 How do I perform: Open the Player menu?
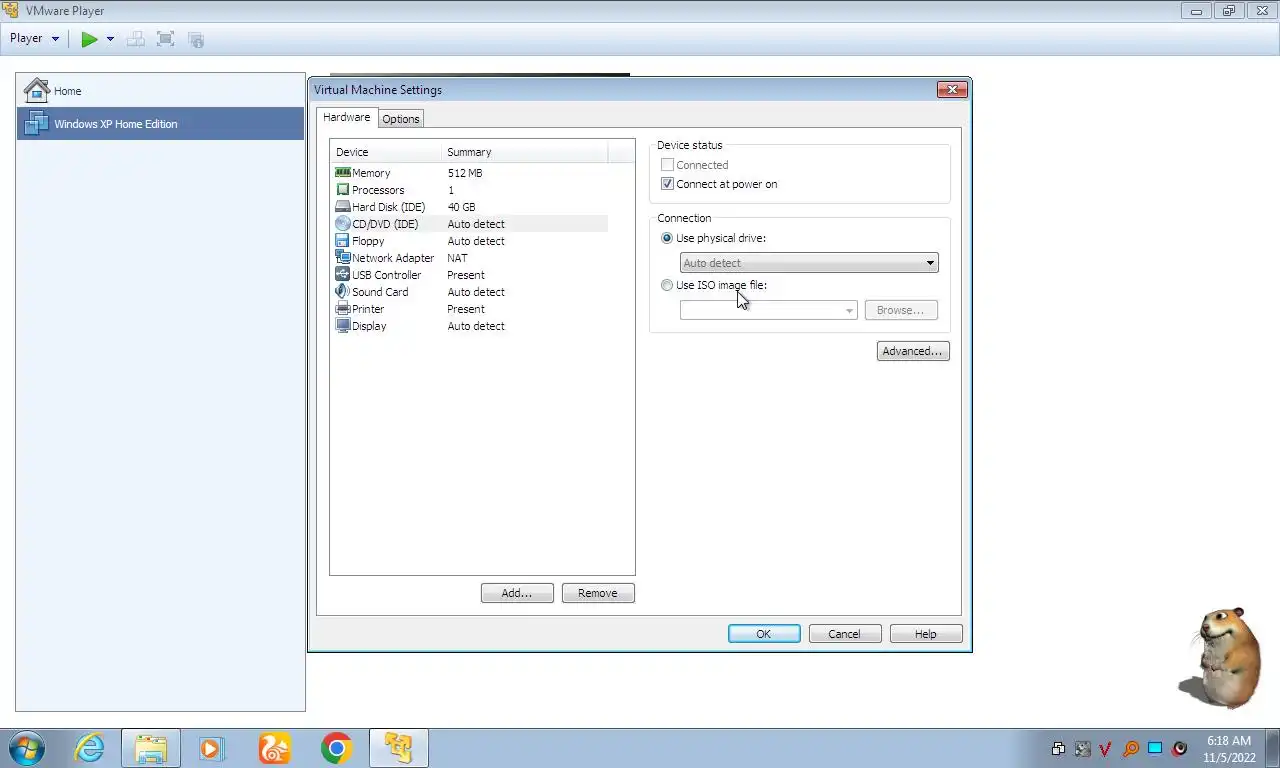34,38
